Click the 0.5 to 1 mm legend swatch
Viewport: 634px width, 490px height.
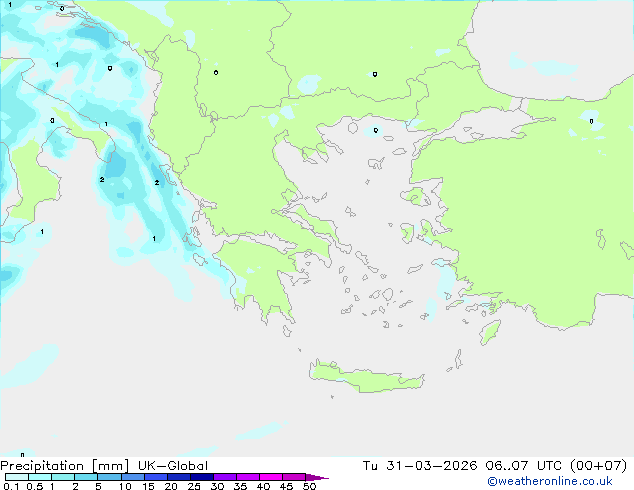click(x=40, y=477)
